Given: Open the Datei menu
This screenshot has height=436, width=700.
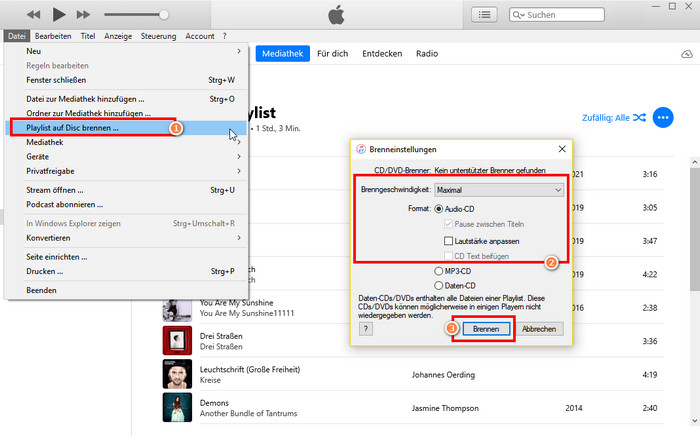Looking at the screenshot, I should point(17,36).
